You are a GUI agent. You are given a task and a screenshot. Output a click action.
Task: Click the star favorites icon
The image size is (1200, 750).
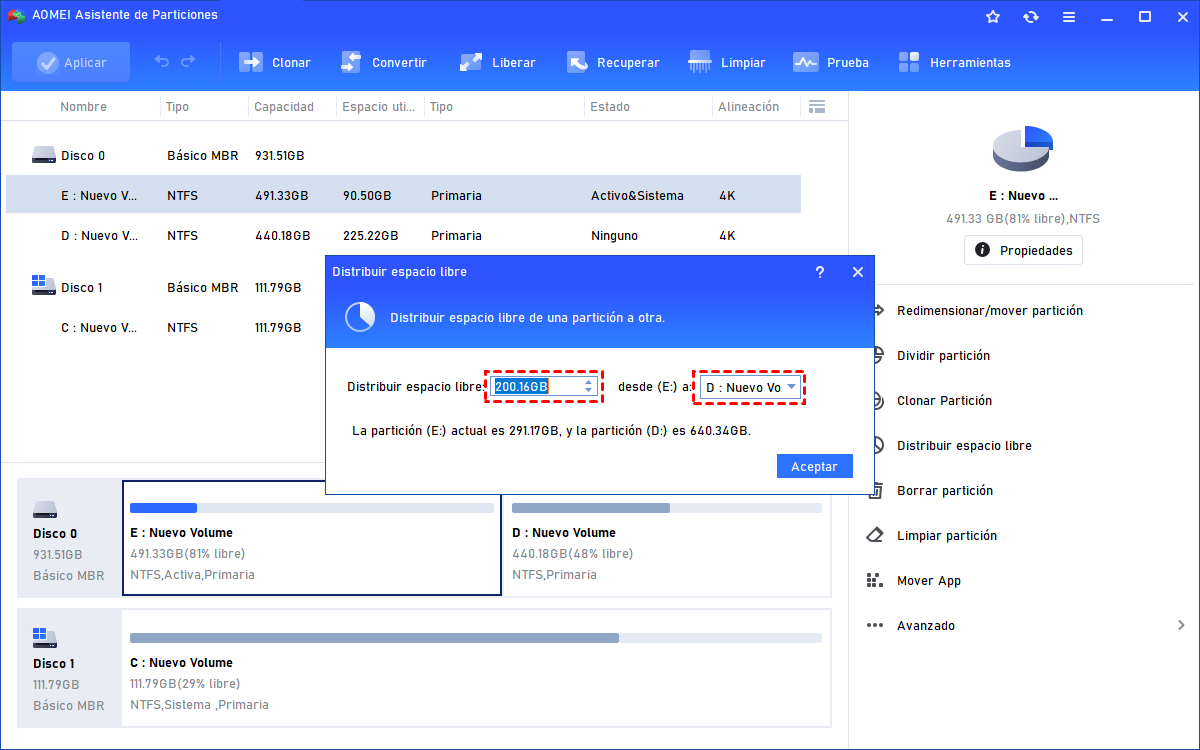point(992,15)
